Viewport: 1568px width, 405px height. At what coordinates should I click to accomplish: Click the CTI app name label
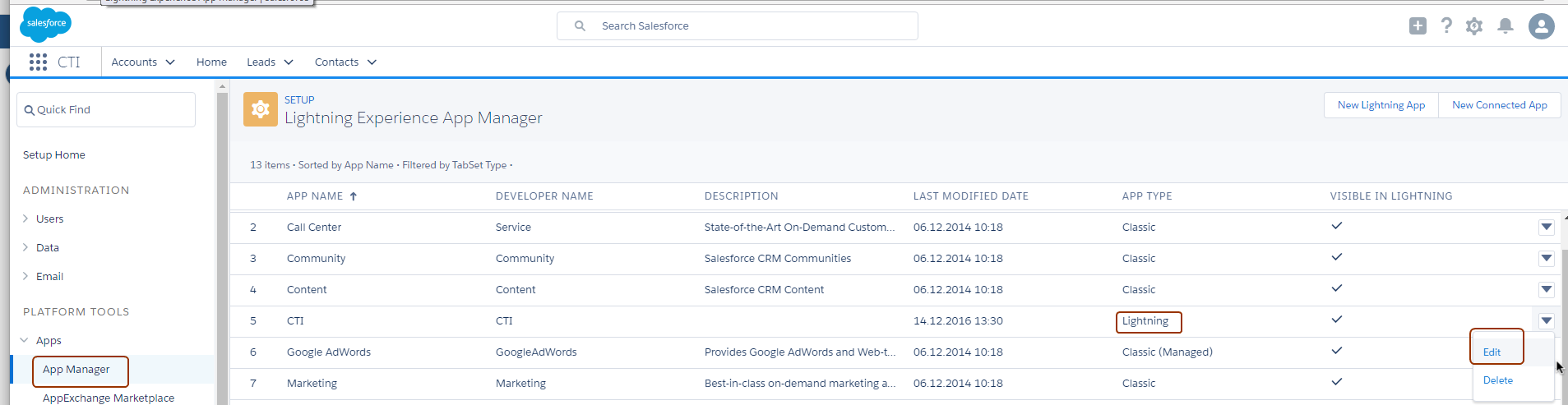click(x=295, y=321)
